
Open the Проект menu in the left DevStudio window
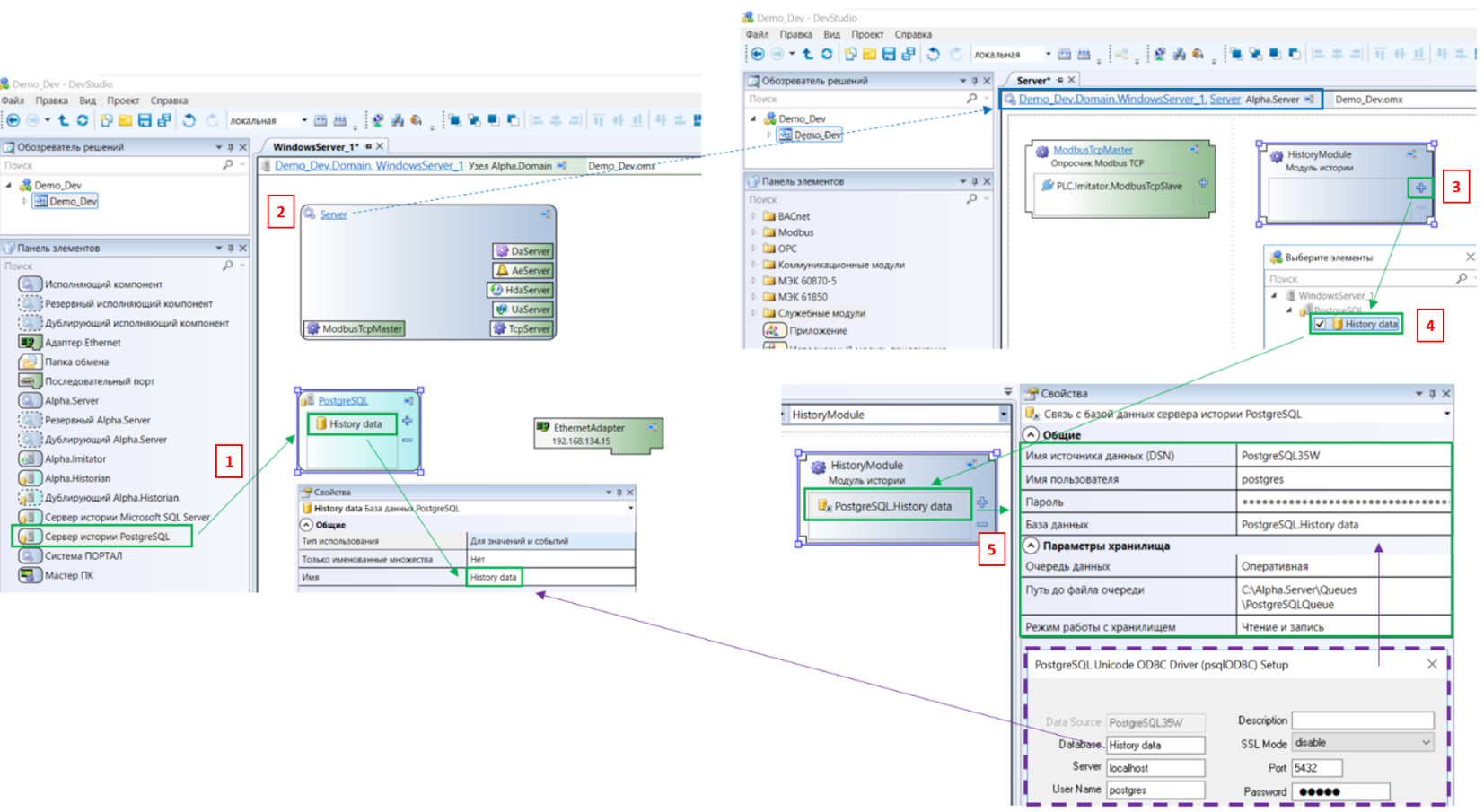point(123,100)
